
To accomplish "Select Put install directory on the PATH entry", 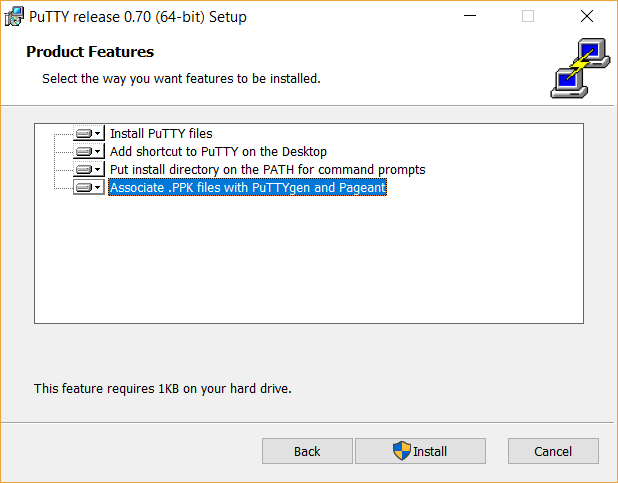I will (267, 169).
